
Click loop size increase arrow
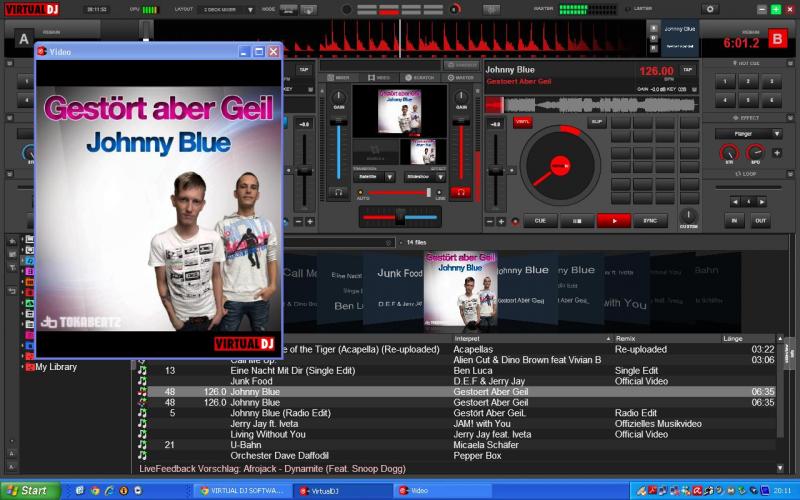click(761, 202)
